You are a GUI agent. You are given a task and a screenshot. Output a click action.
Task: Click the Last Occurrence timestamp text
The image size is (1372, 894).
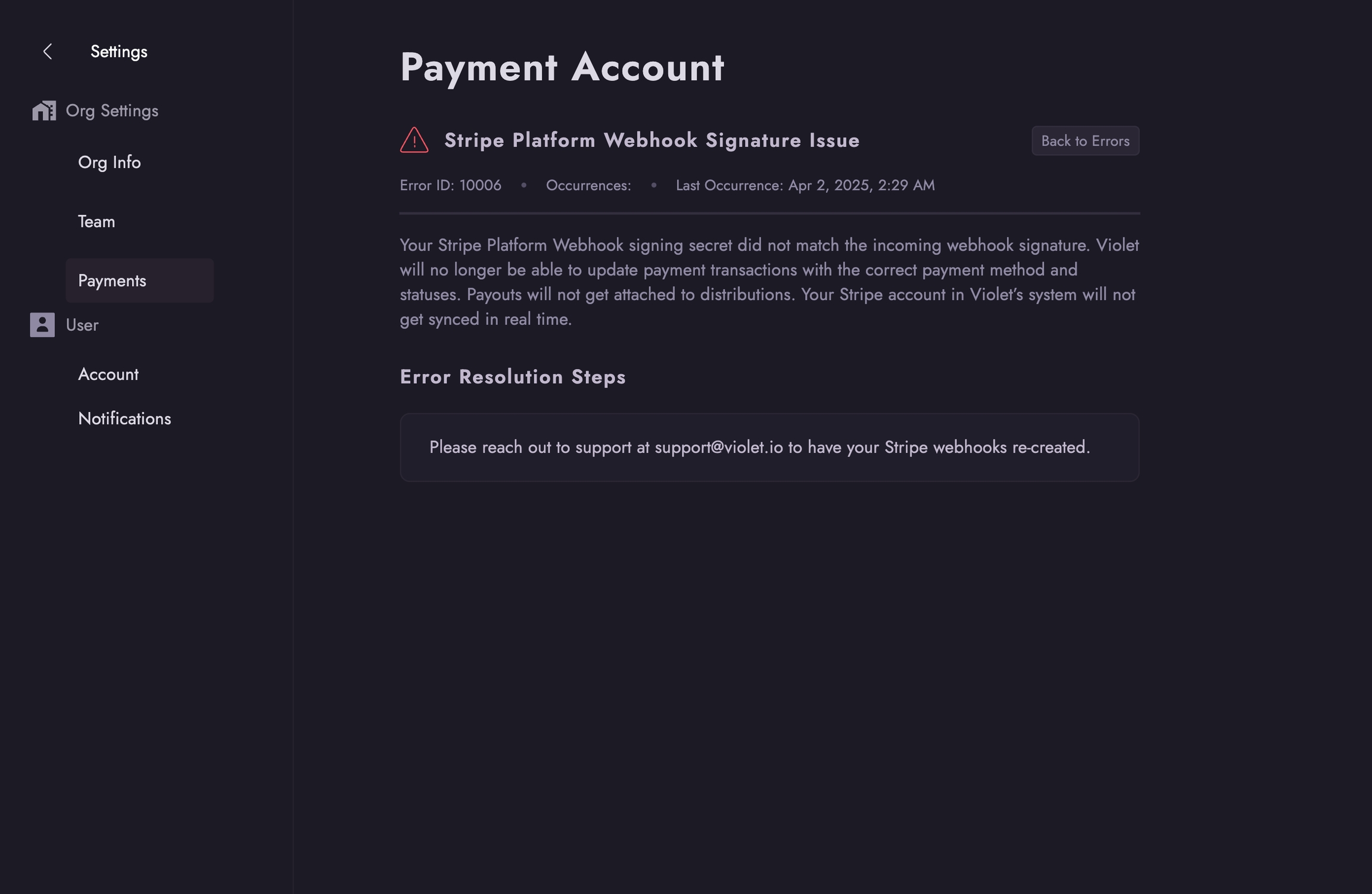tap(805, 186)
